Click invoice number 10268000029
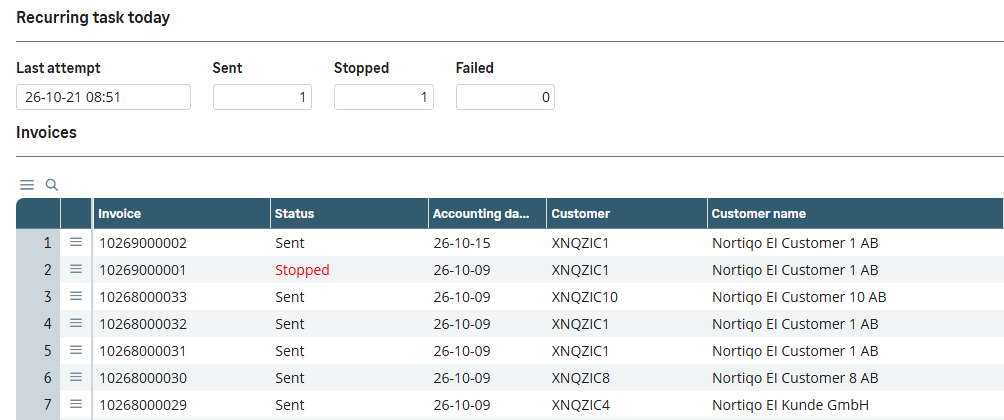This screenshot has height=420, width=1004. [x=143, y=405]
